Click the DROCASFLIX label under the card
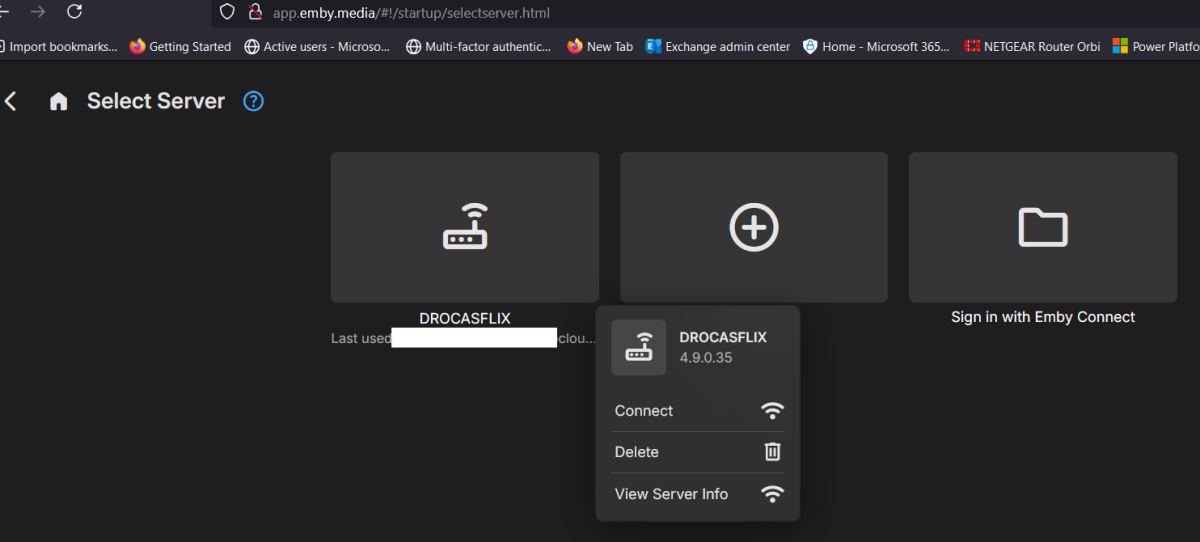This screenshot has height=542, width=1200. tap(465, 318)
